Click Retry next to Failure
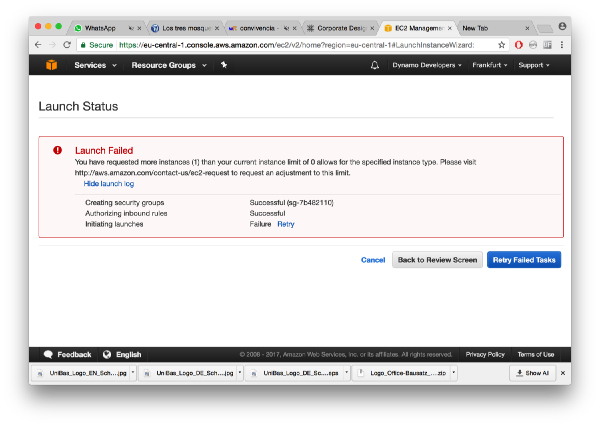The image size is (600, 426). (285, 224)
